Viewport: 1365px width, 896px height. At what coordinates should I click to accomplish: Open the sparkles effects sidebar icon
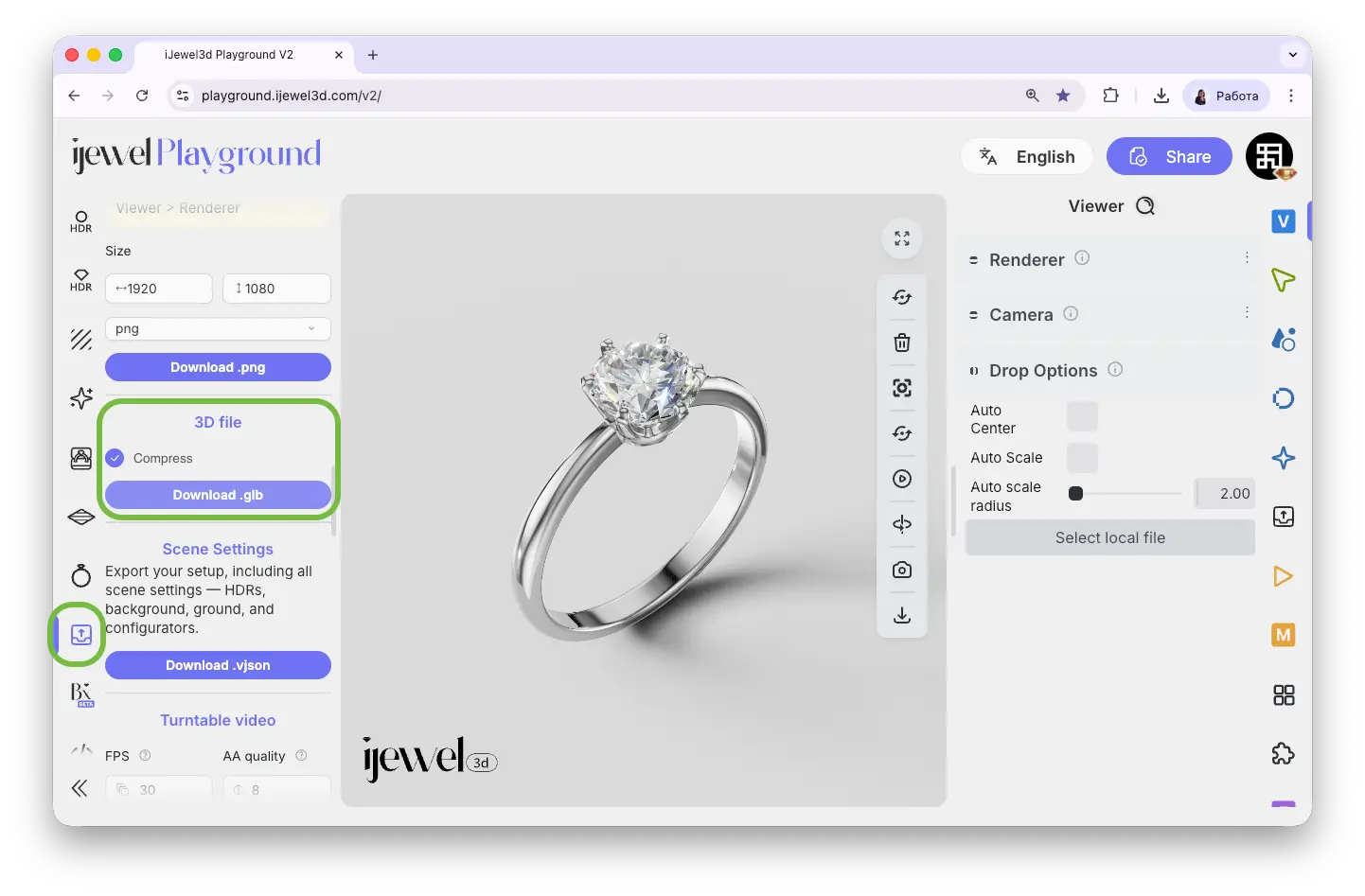pyautogui.click(x=81, y=398)
